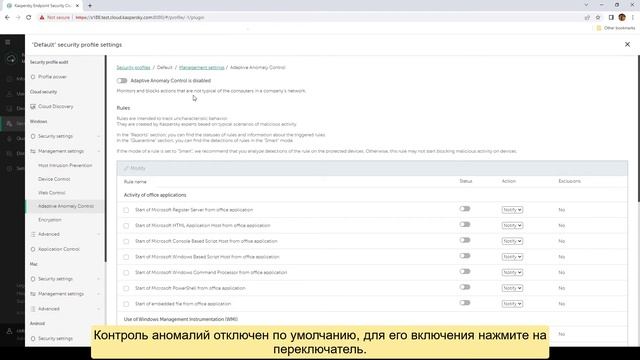Open Notify dropdown for Windows Based Script Host
The image size is (640, 360).
[512, 257]
